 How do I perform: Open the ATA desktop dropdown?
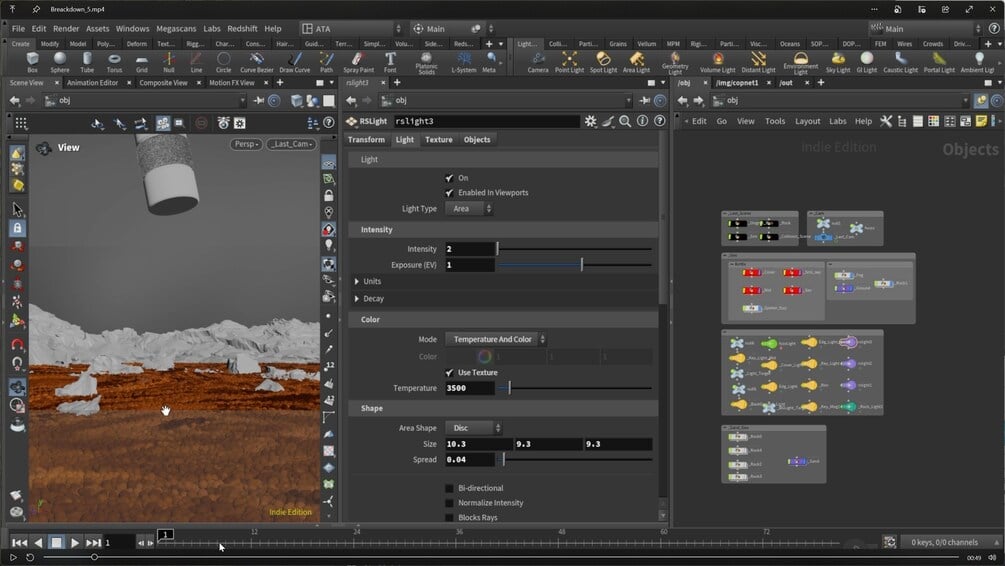(x=352, y=29)
